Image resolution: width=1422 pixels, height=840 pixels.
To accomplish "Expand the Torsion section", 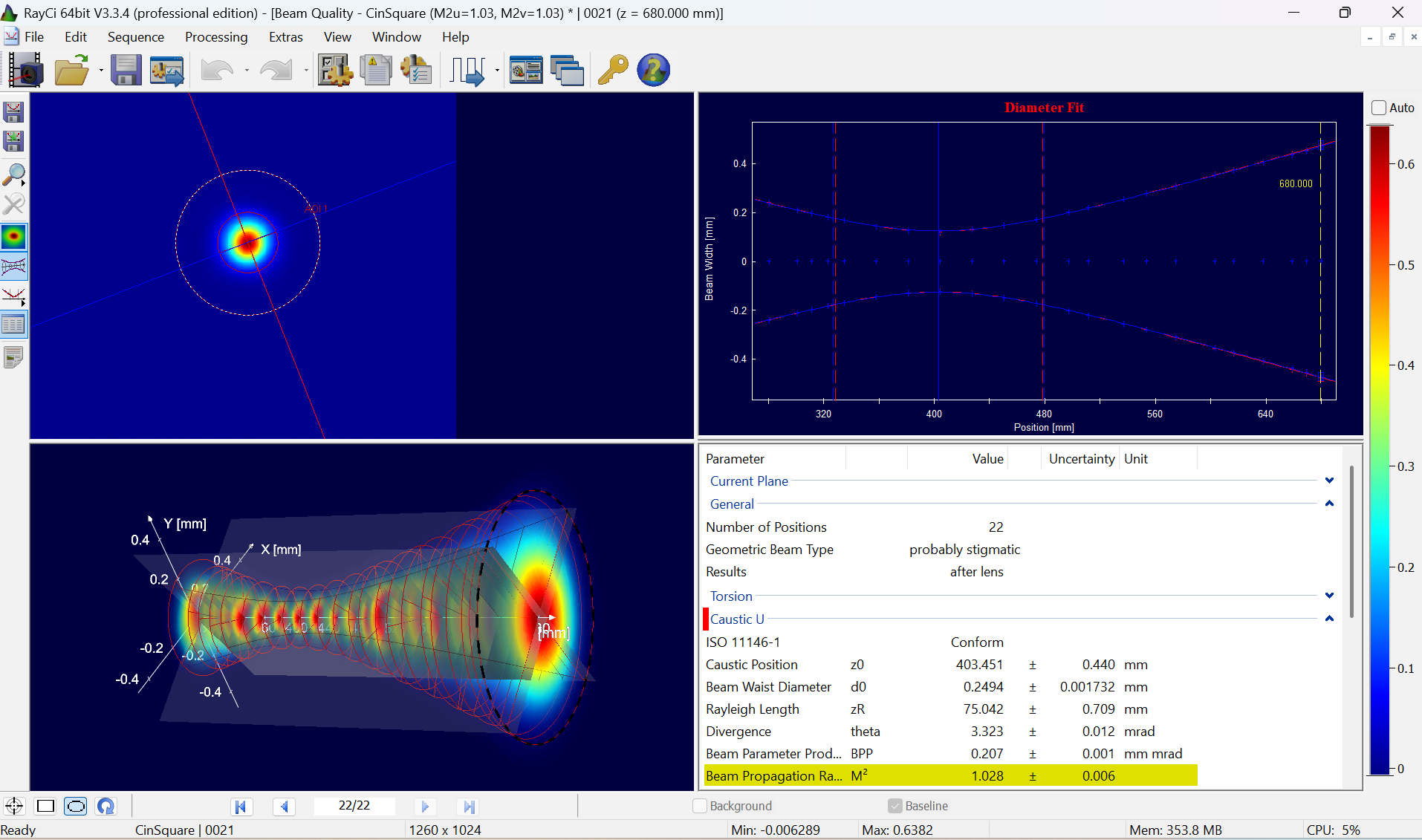I will [1329, 596].
